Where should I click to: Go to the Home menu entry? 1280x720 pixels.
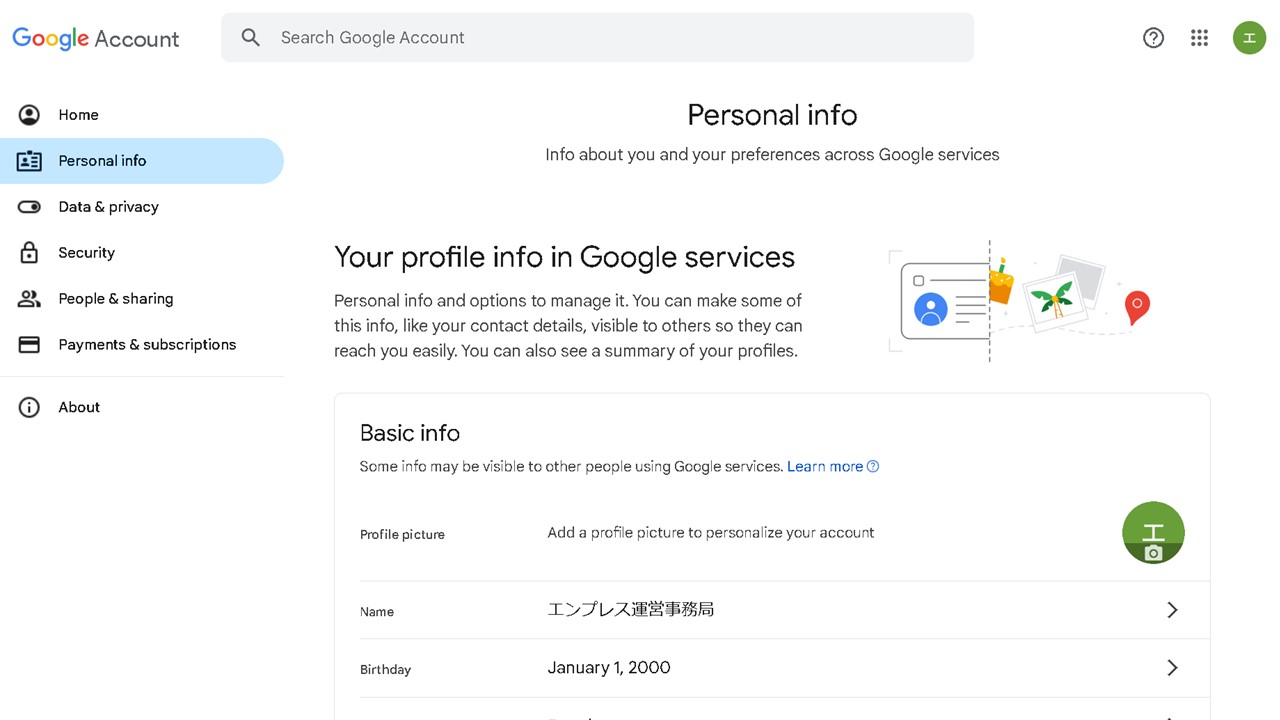tap(78, 114)
